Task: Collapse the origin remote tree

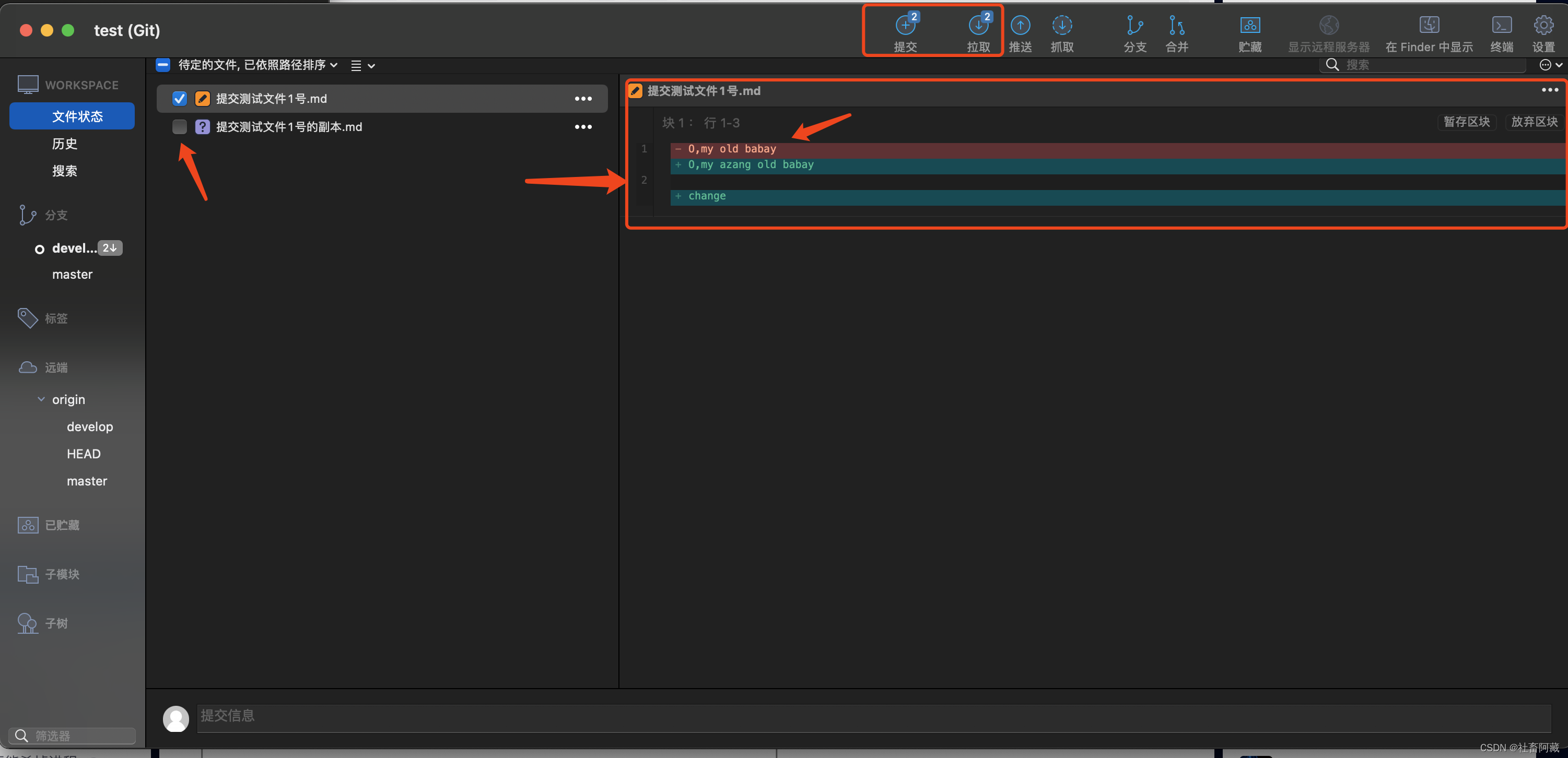Action: pos(41,400)
